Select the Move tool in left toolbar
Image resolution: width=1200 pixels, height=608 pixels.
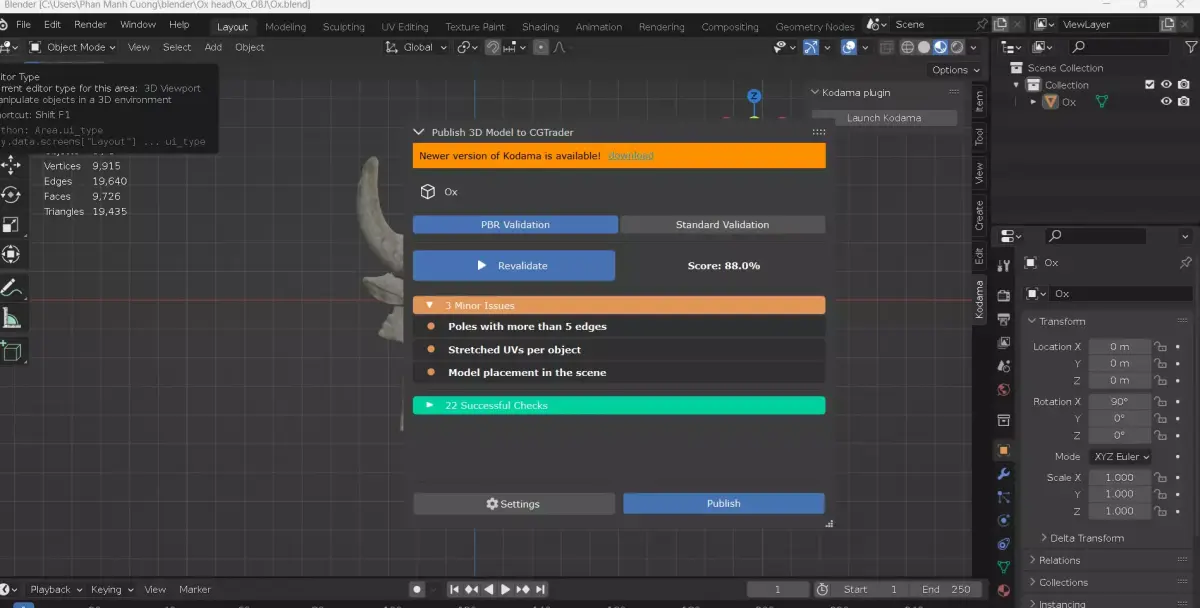(11, 165)
